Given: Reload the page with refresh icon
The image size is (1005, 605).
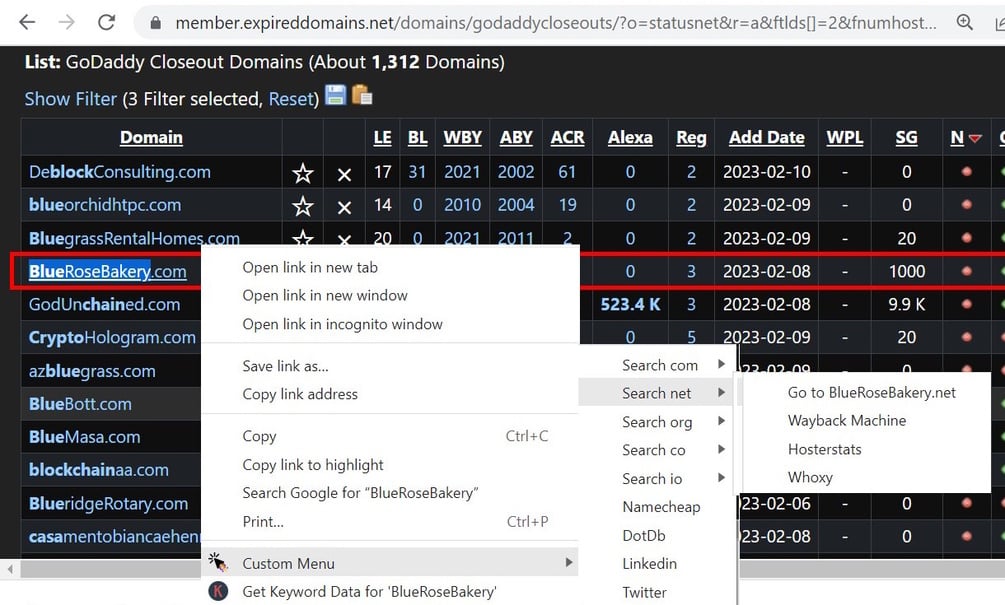Looking at the screenshot, I should click(106, 22).
